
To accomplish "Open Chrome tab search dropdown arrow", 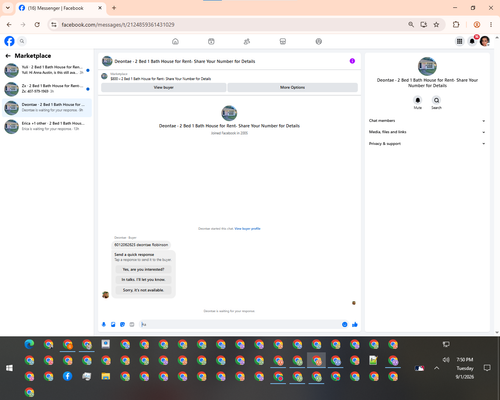I will click(x=8, y=8).
